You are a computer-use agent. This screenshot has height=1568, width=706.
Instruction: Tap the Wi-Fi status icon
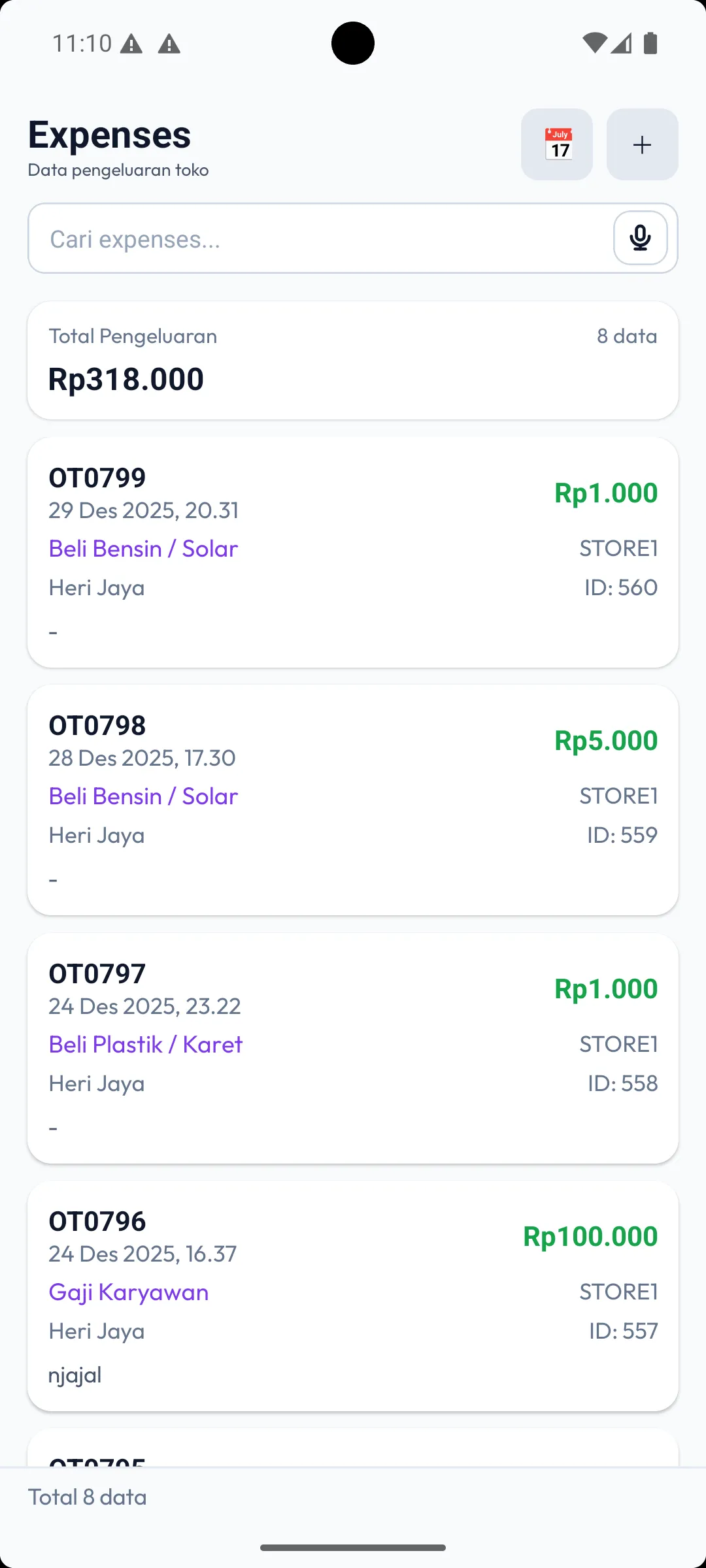pos(594,43)
